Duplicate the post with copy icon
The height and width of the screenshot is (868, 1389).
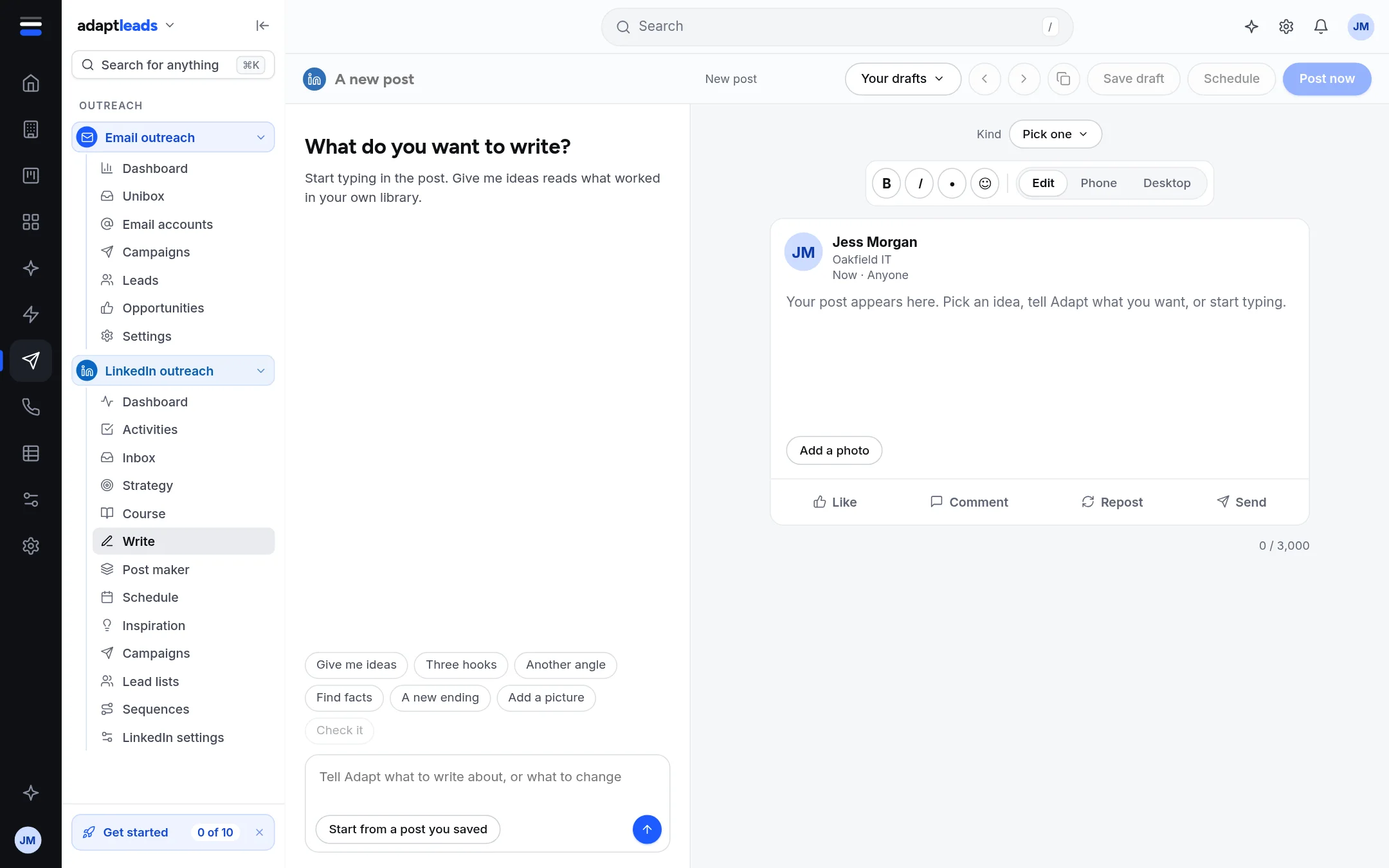pyautogui.click(x=1064, y=79)
